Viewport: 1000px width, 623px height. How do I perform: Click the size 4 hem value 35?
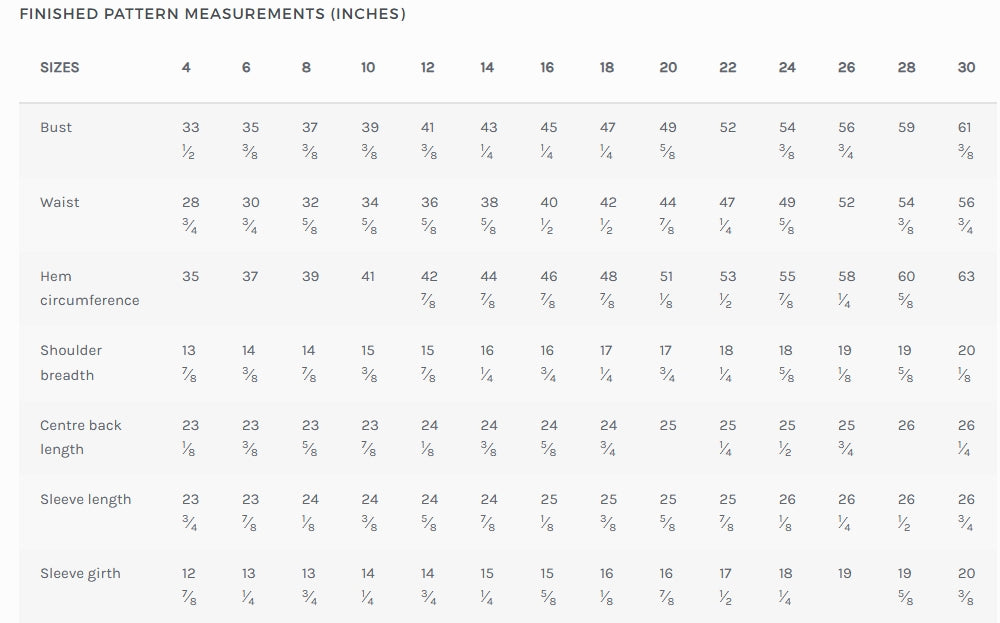190,276
